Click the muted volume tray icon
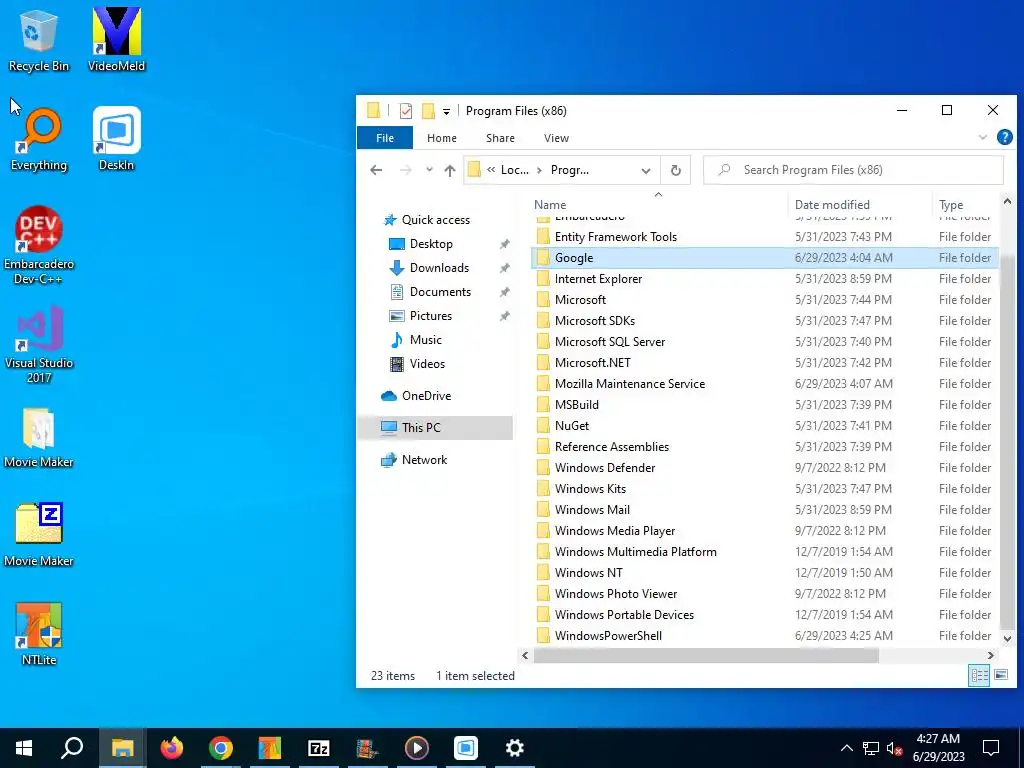Screen dimensions: 1024x768 pyautogui.click(x=895, y=748)
